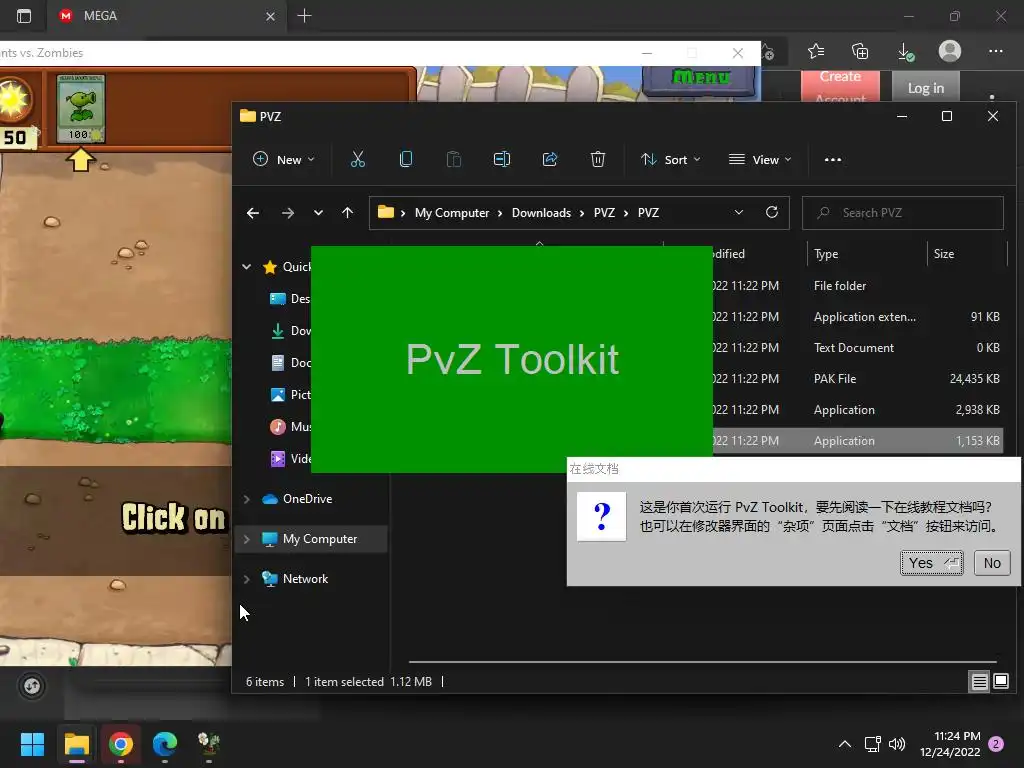The width and height of the screenshot is (1024, 768).
Task: Refresh the PVZ folder view
Action: pos(772,213)
